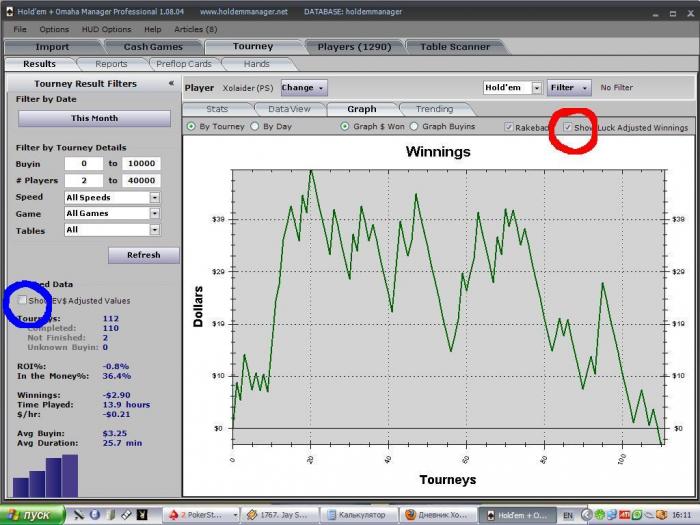Click the Playboy bunny quick launch icon
The width and height of the screenshot is (700, 525).
[142, 515]
